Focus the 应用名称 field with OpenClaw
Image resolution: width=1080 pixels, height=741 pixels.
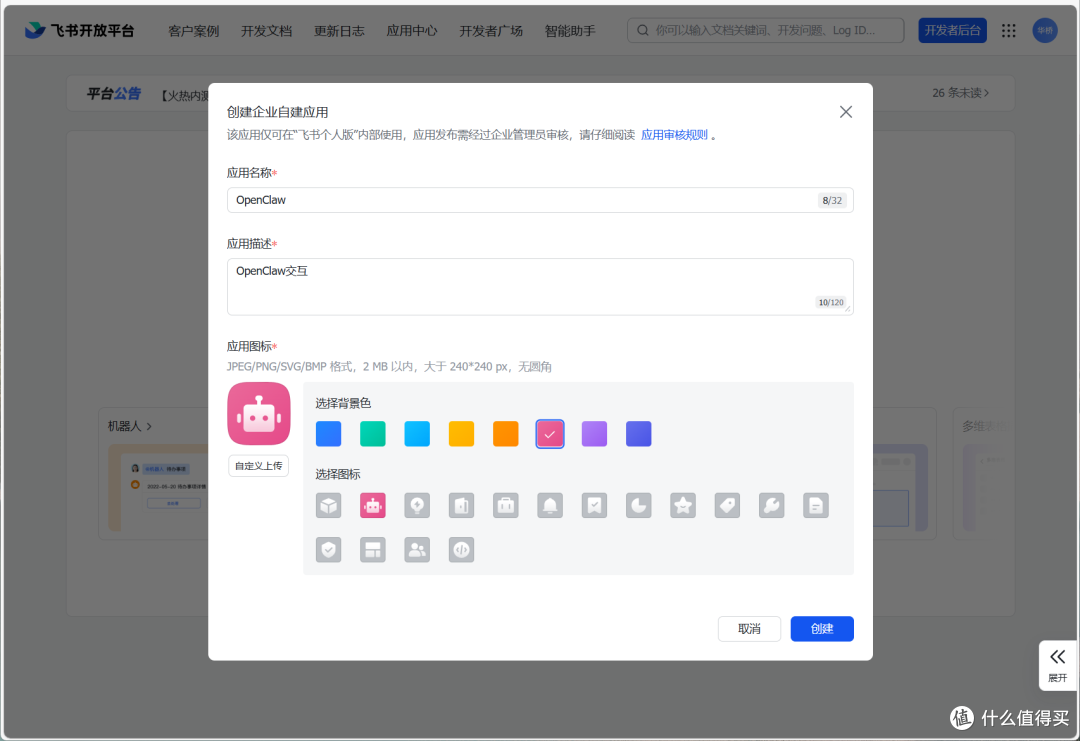coord(540,200)
